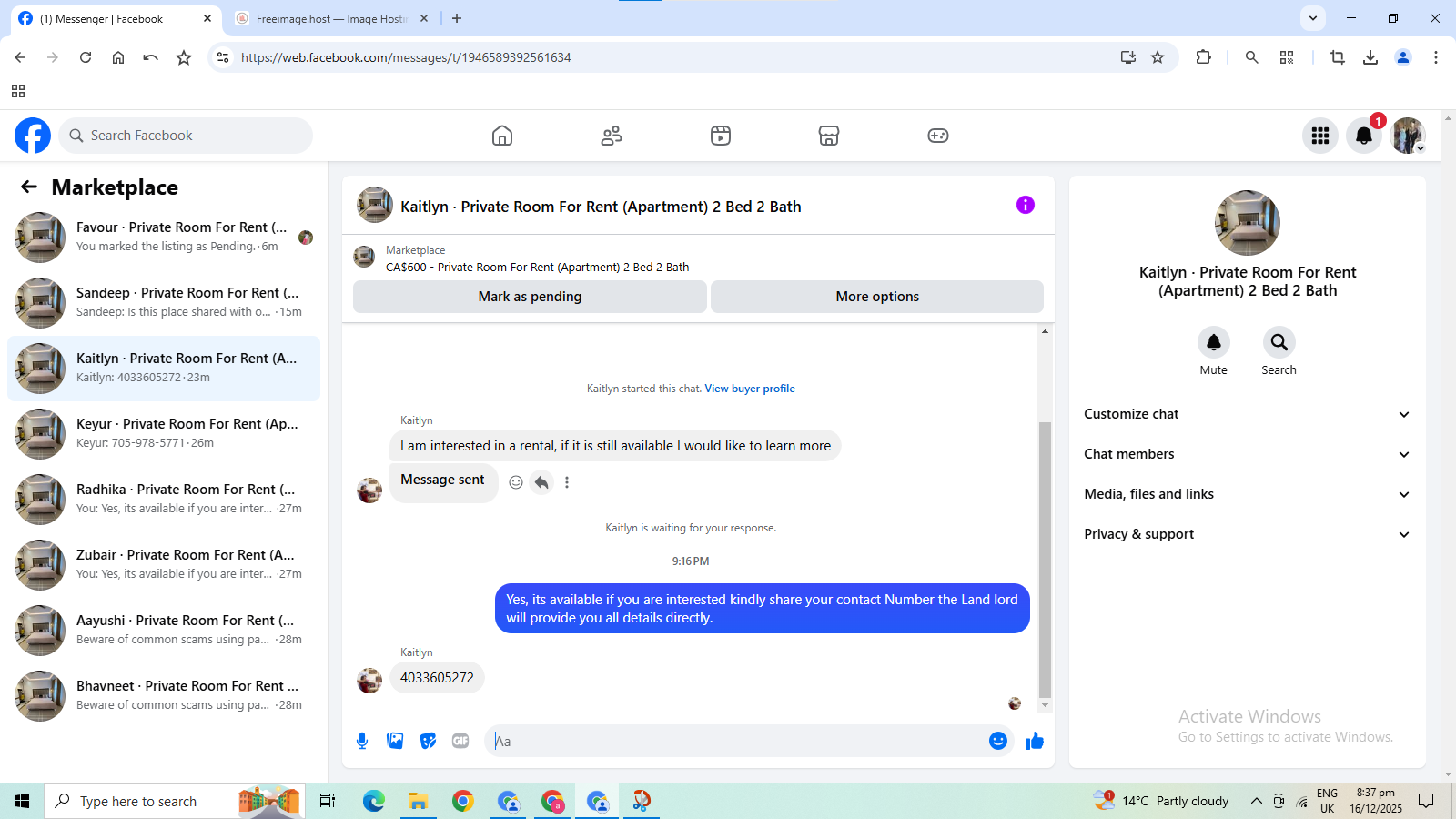Click the message text input field
Screen dimensions: 1456x819
click(x=737, y=741)
